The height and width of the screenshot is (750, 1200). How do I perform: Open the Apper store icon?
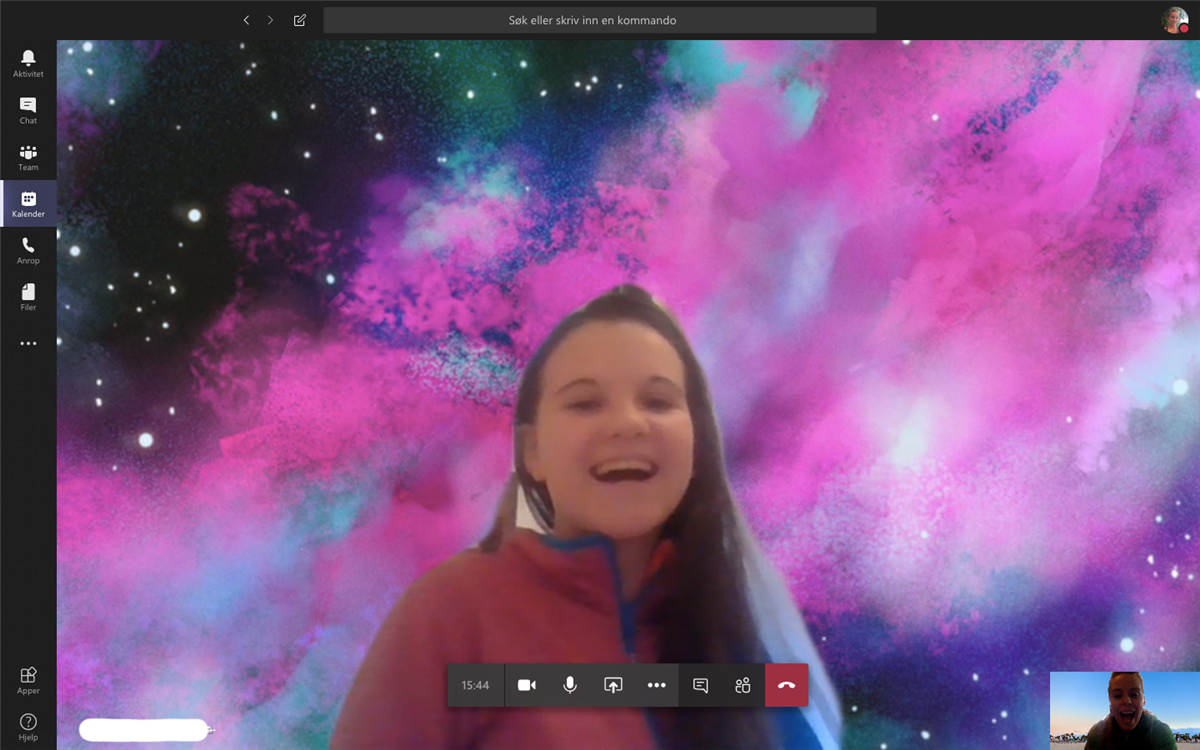click(28, 680)
